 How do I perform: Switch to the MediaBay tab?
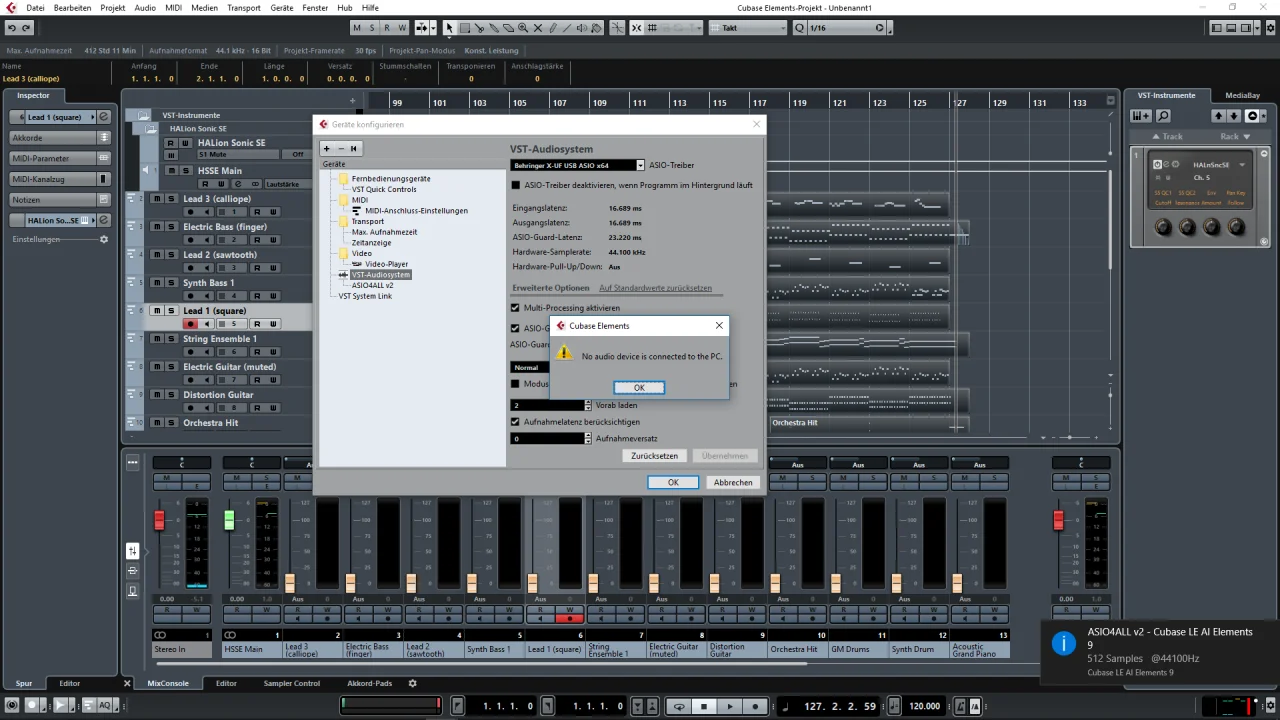[1242, 95]
